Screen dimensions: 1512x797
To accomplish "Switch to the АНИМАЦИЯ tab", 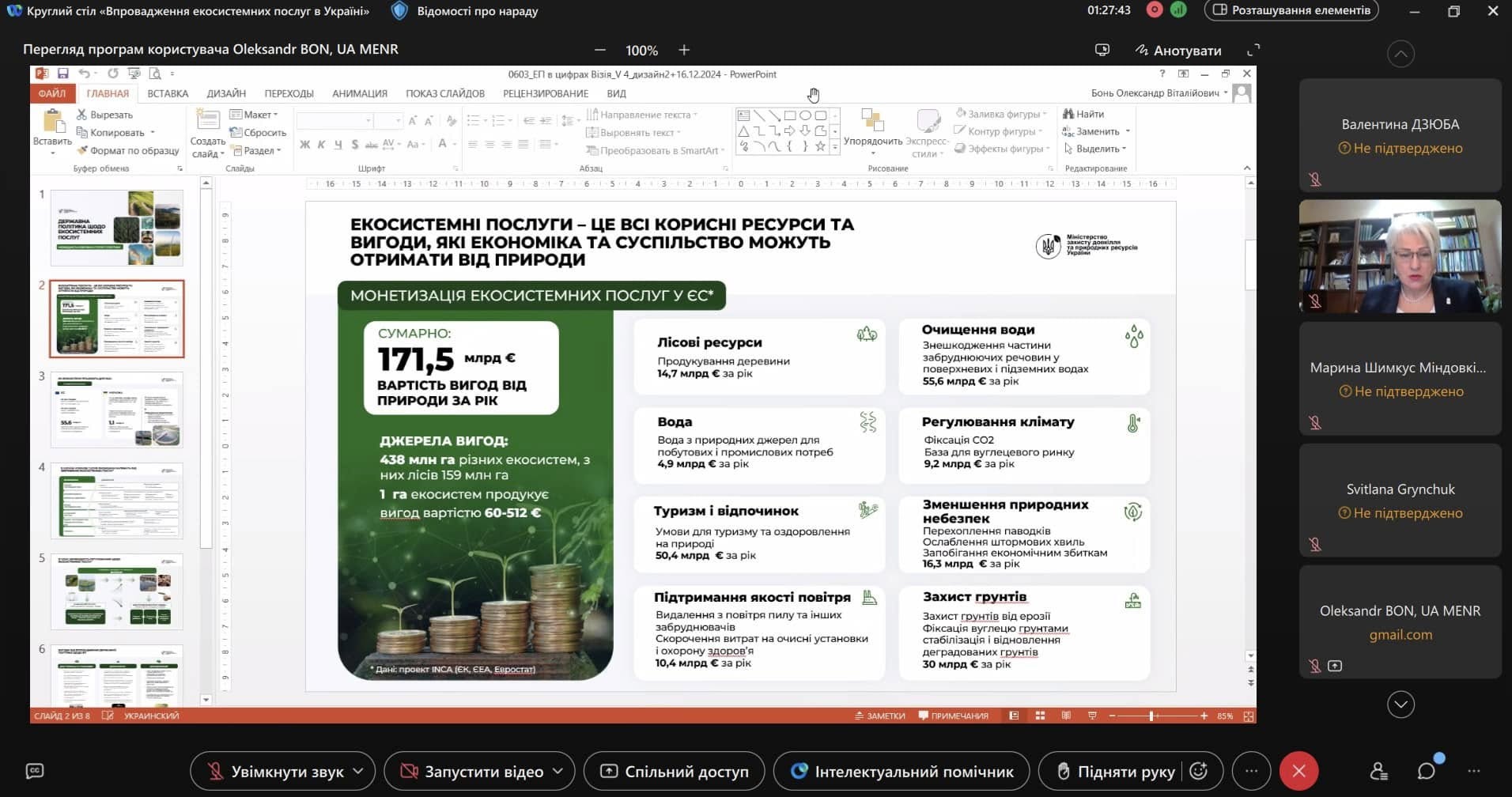I will tap(360, 93).
